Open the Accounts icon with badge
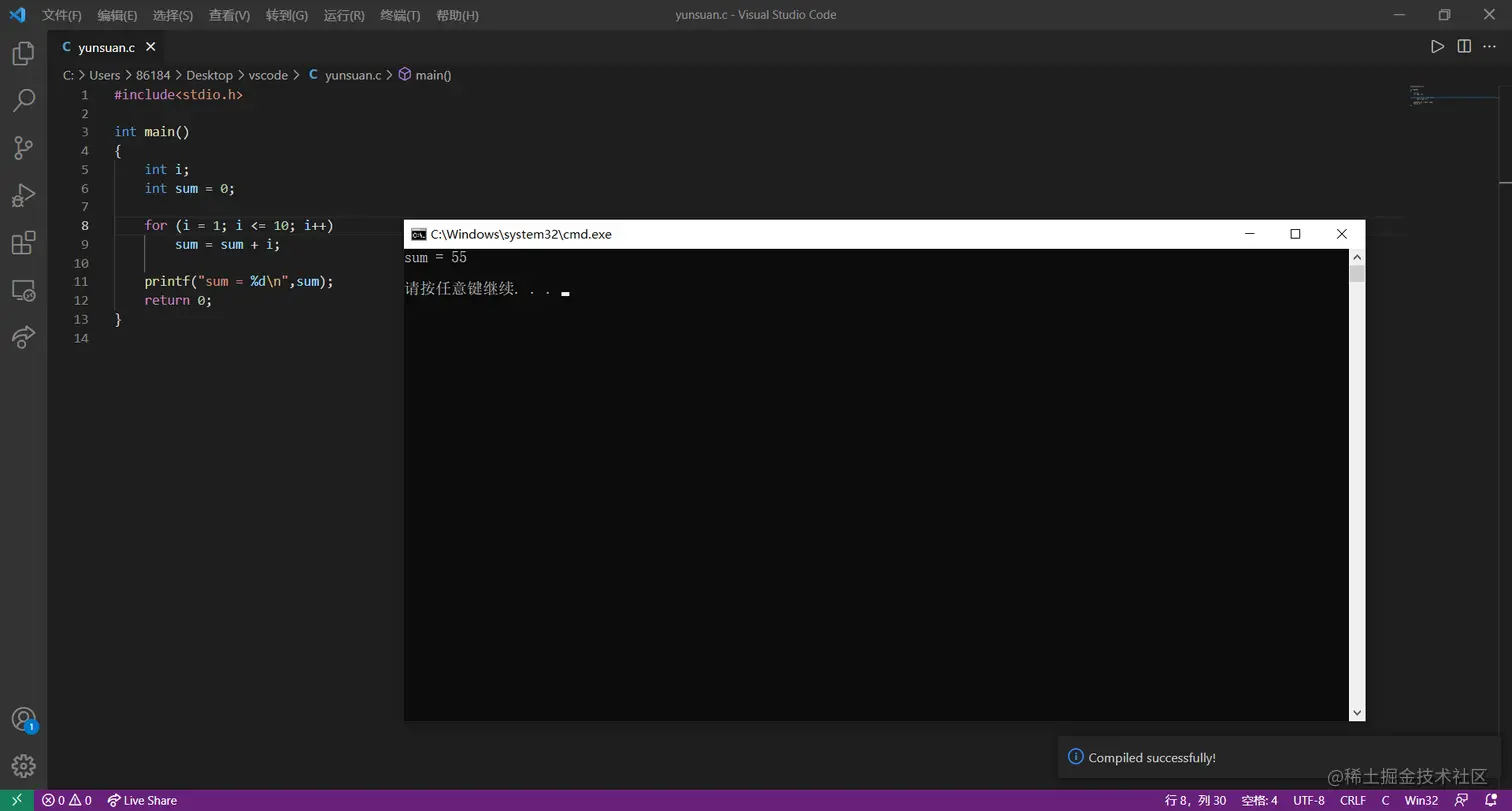Viewport: 1512px width, 811px height. pyautogui.click(x=23, y=719)
